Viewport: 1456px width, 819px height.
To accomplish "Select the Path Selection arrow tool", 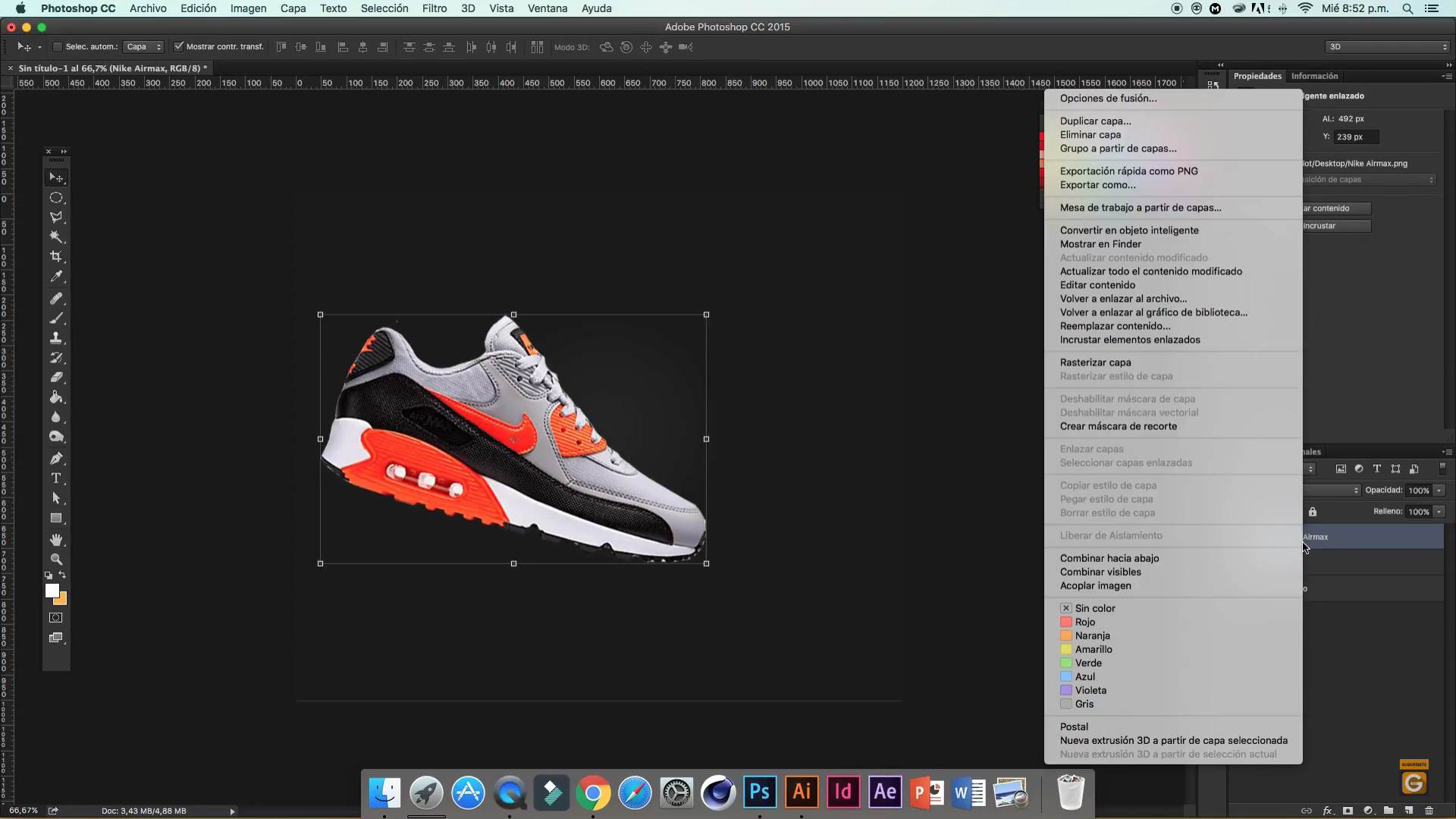I will coord(56,498).
